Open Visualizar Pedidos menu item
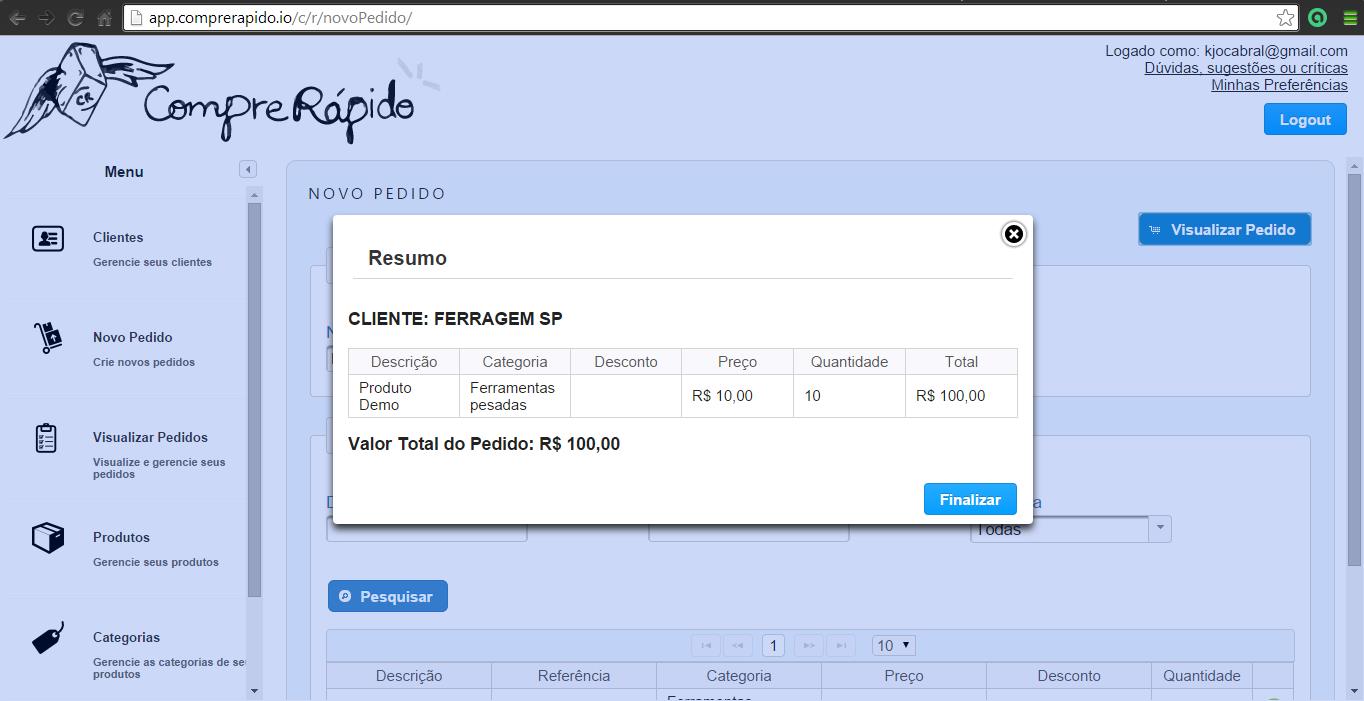The width and height of the screenshot is (1364, 701). pyautogui.click(x=150, y=437)
